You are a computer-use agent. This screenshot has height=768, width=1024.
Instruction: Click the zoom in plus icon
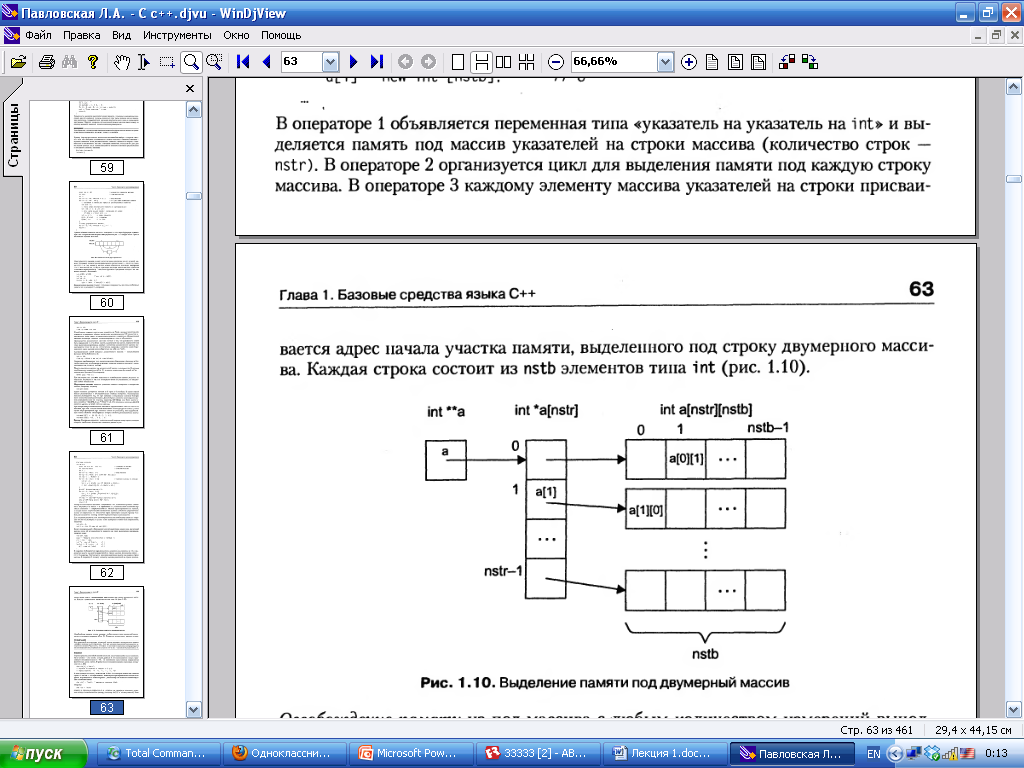click(x=688, y=62)
